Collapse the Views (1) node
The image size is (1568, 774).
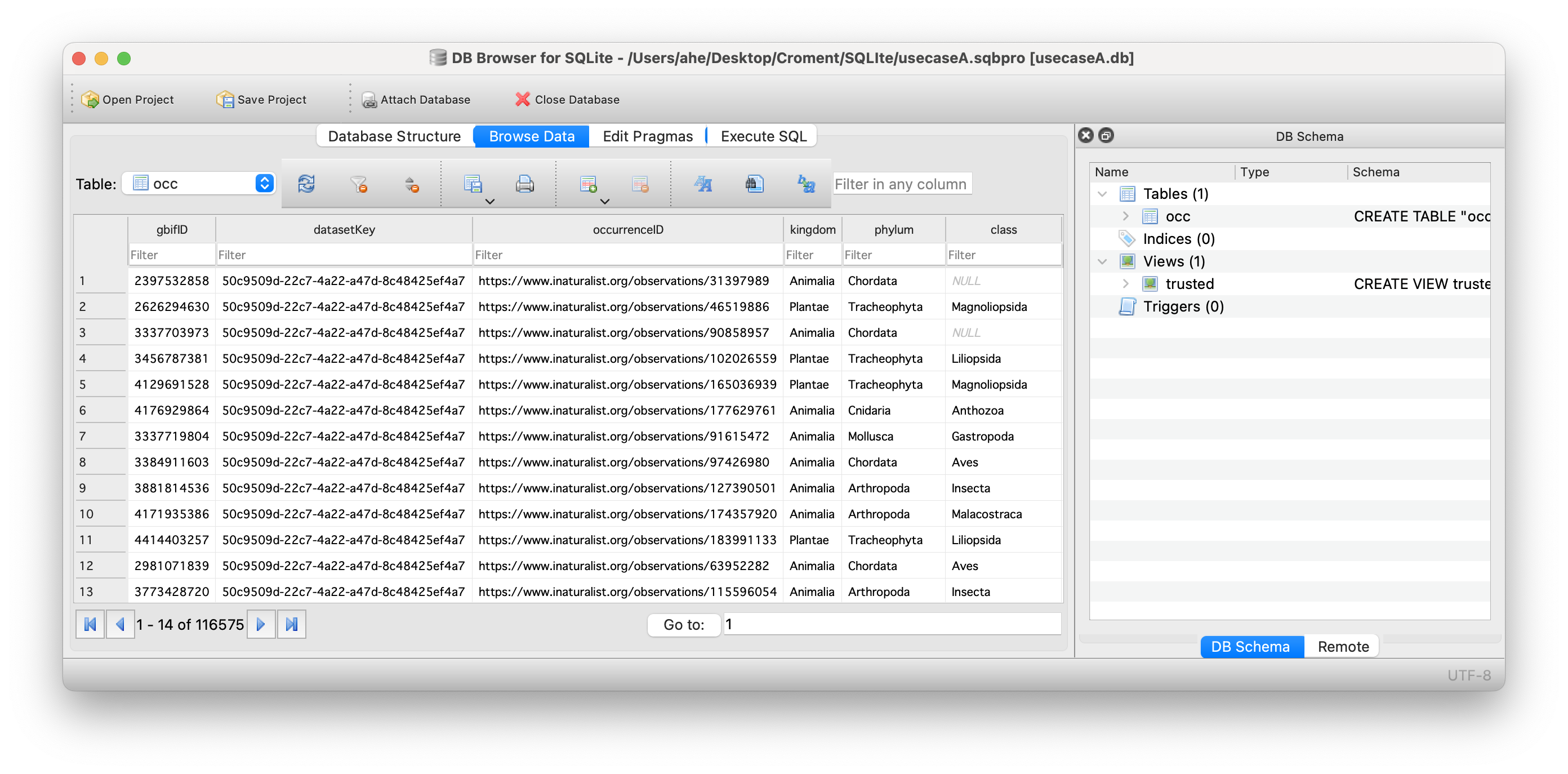point(1102,261)
